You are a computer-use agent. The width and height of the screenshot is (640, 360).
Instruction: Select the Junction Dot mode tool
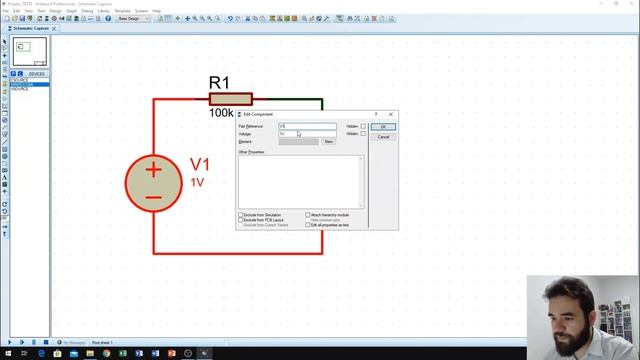(4, 56)
